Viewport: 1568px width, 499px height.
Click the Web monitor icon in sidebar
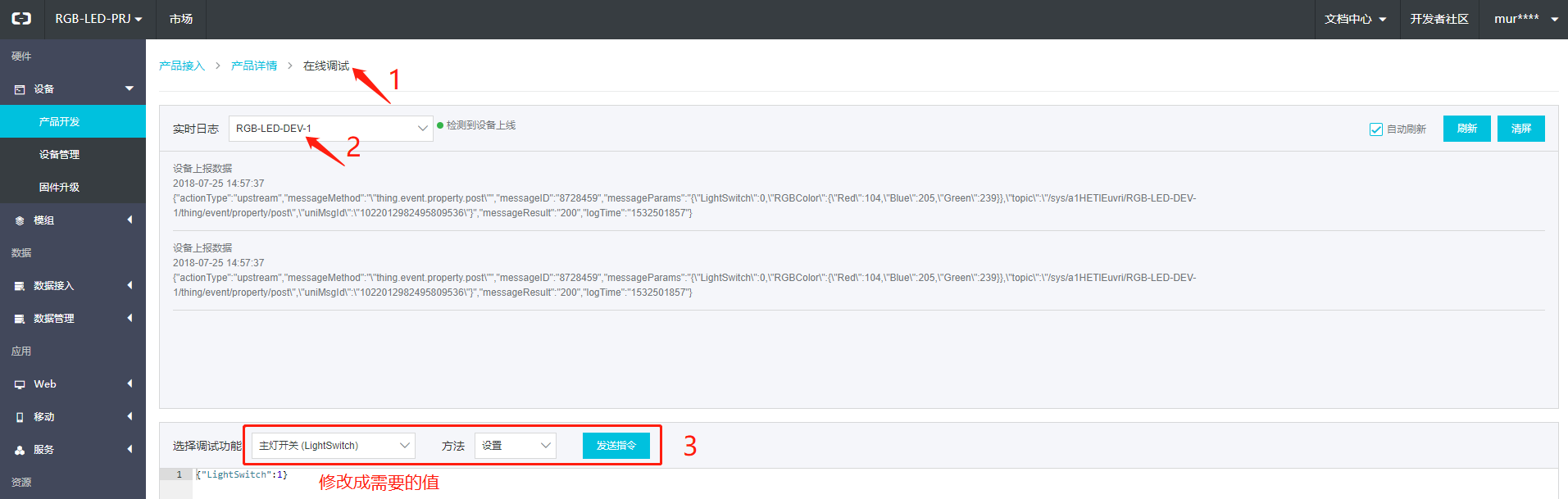point(20,384)
